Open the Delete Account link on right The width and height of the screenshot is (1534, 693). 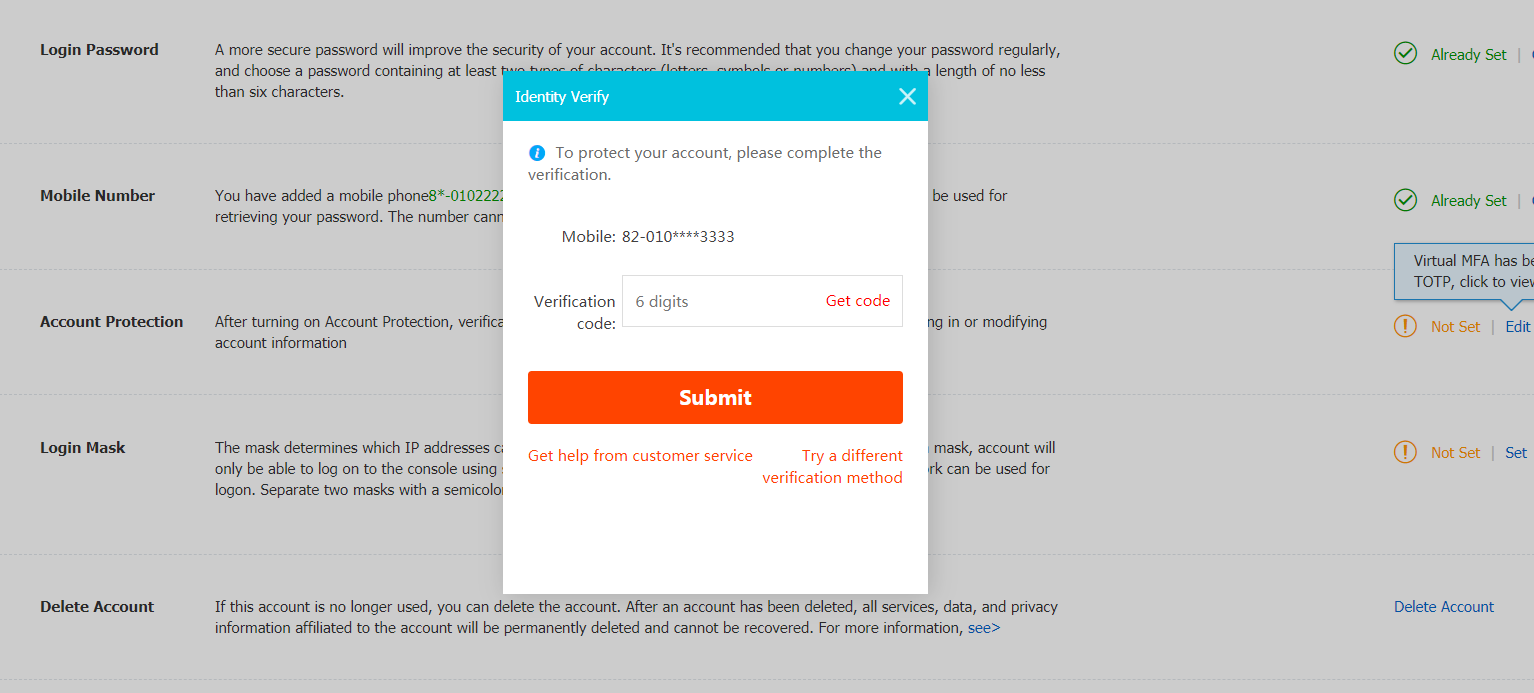(x=1444, y=606)
